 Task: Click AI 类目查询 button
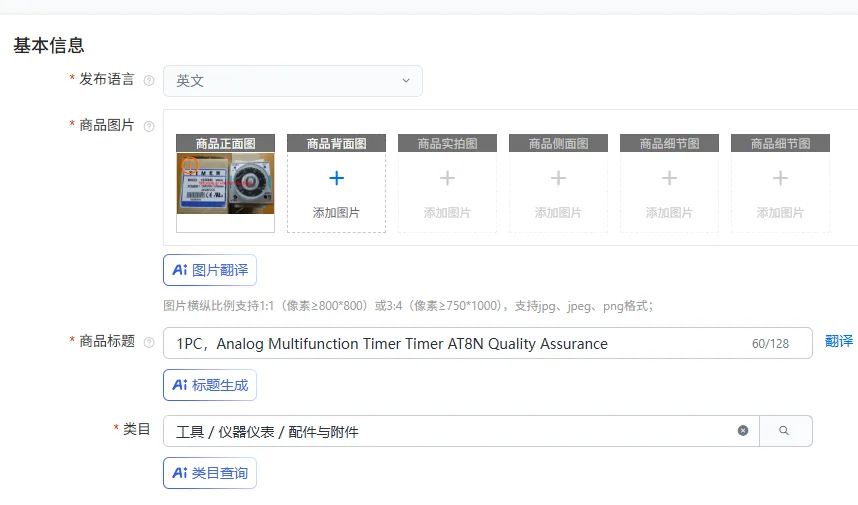coord(210,473)
